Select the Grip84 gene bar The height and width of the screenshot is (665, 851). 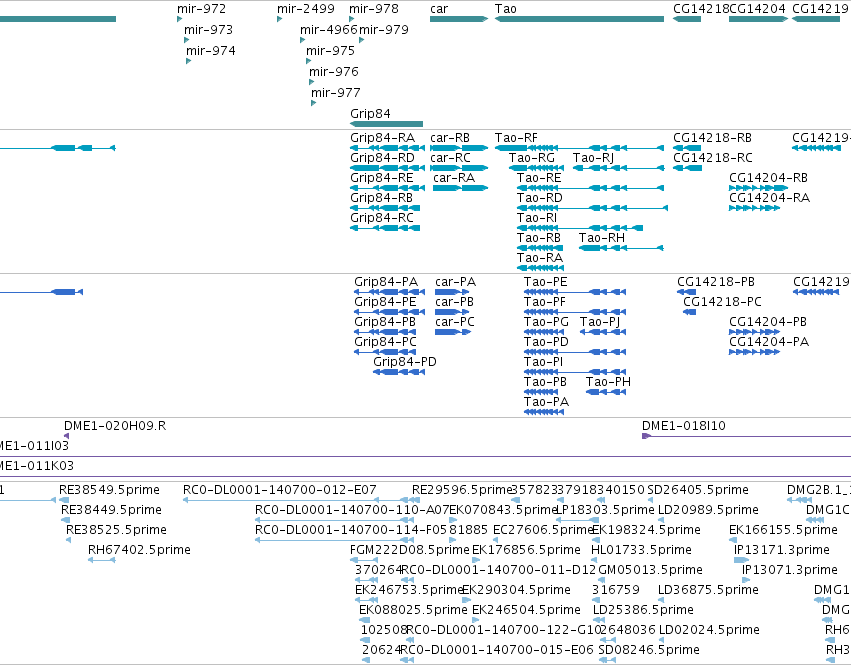[x=386, y=124]
